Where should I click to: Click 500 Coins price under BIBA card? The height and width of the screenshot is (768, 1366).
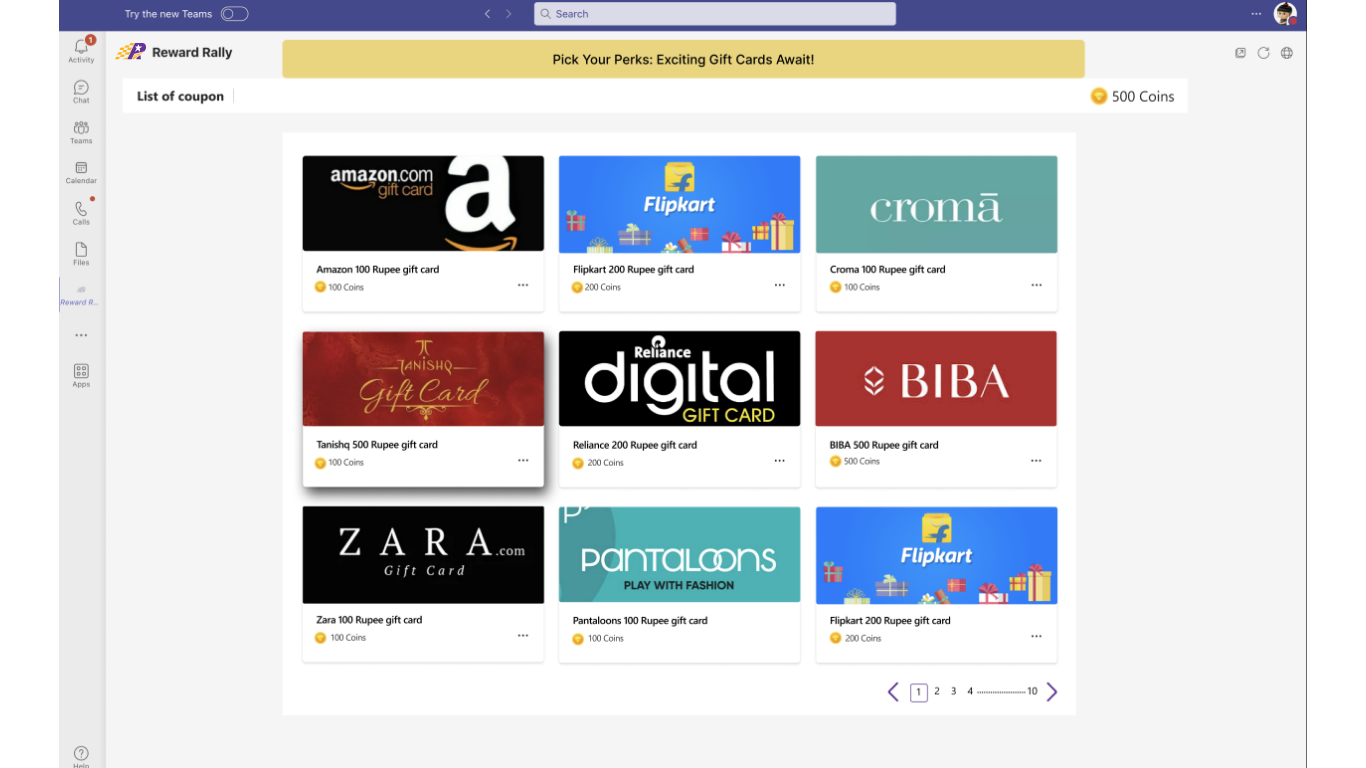[x=862, y=461]
